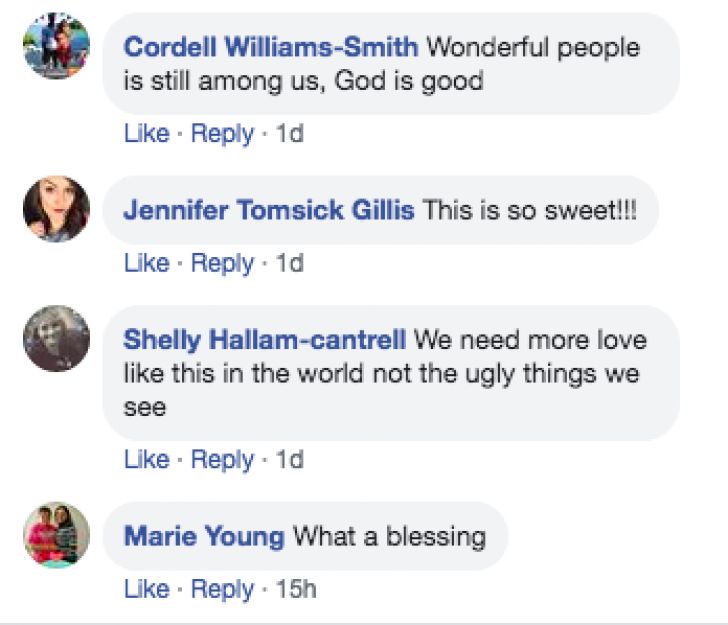The width and height of the screenshot is (728, 625).
Task: Reply to Jennifer Tomsick Gillis's comment
Action: (x=222, y=264)
